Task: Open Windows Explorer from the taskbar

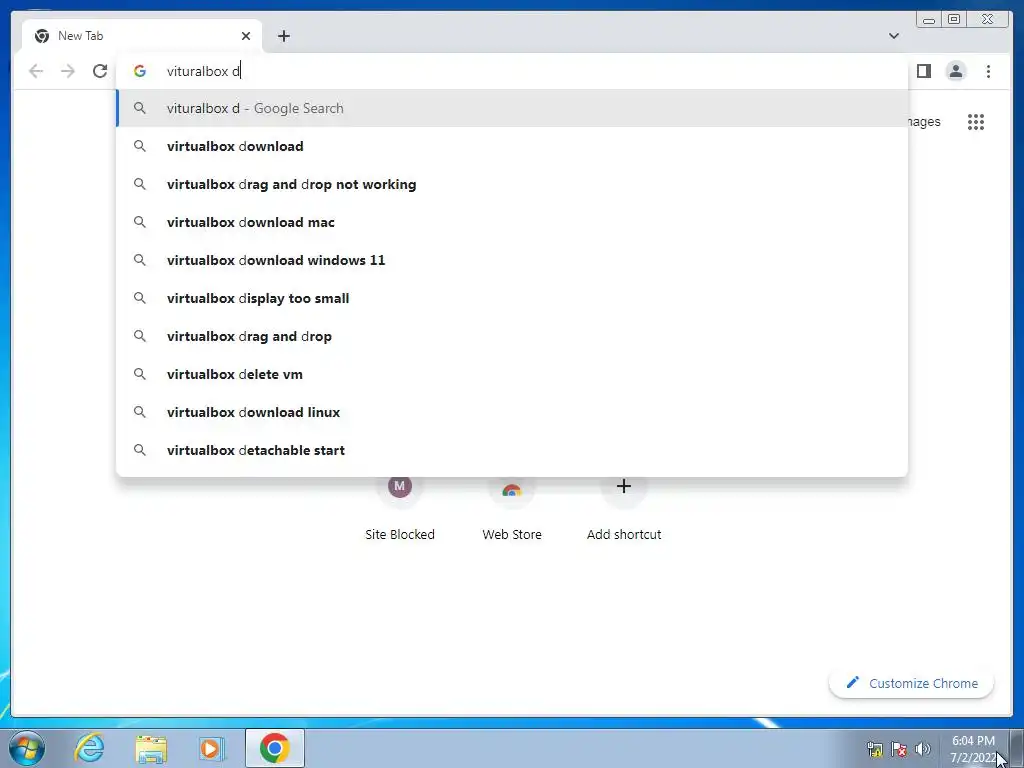Action: click(x=151, y=749)
